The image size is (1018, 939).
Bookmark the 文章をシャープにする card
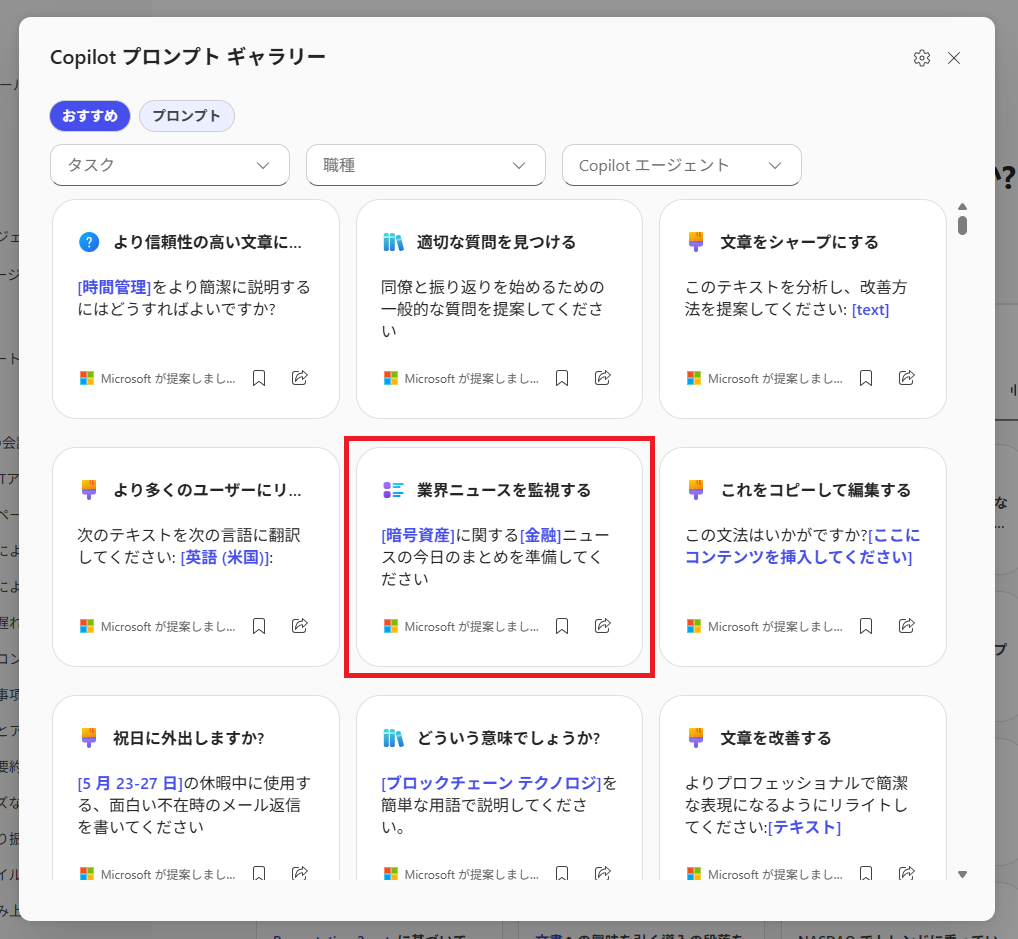[x=865, y=378]
